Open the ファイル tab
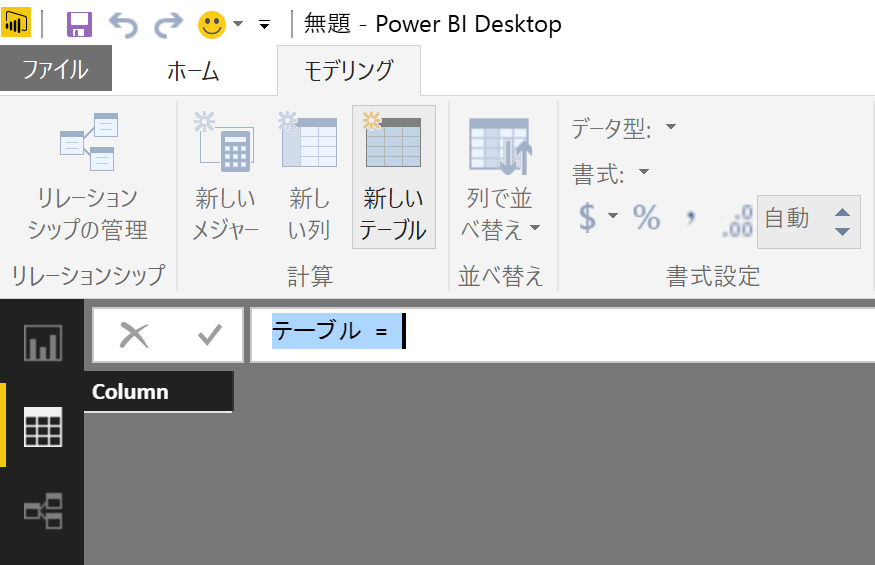Screen dimensions: 875x565 tap(56, 69)
